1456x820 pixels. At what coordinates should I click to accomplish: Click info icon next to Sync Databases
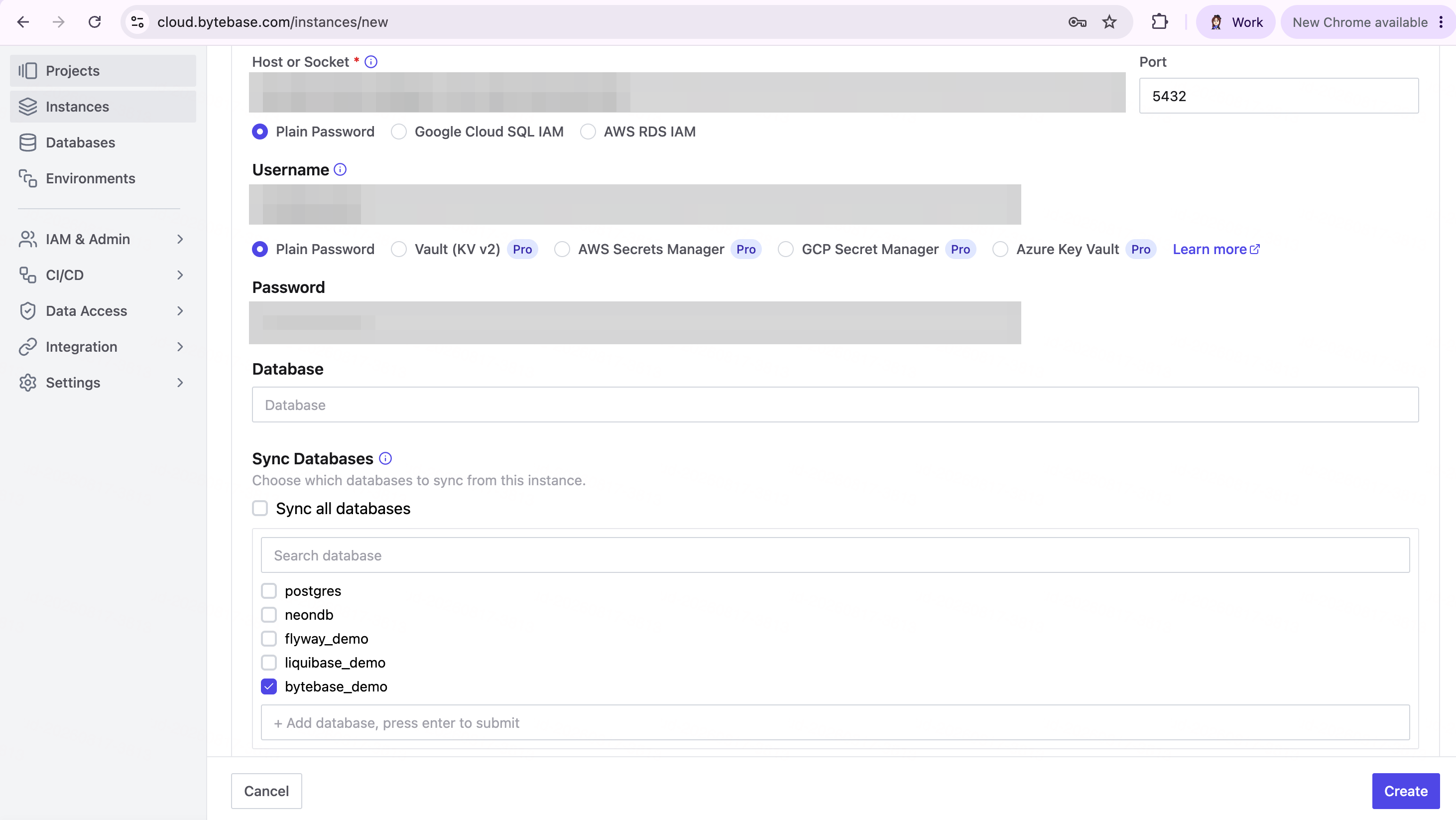point(385,458)
